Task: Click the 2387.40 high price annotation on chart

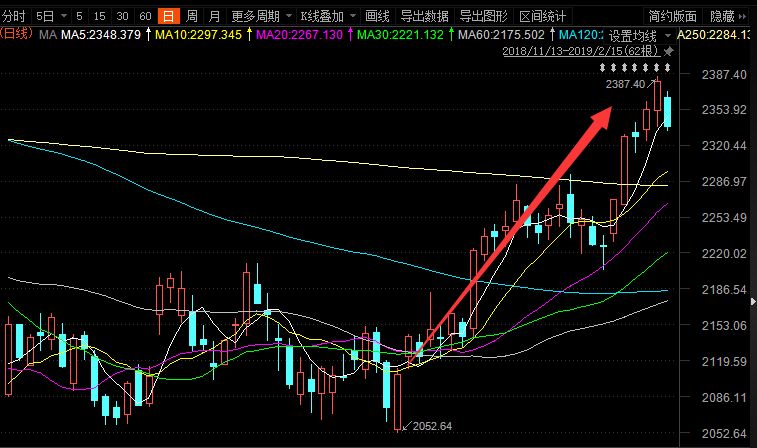Action: [x=625, y=84]
